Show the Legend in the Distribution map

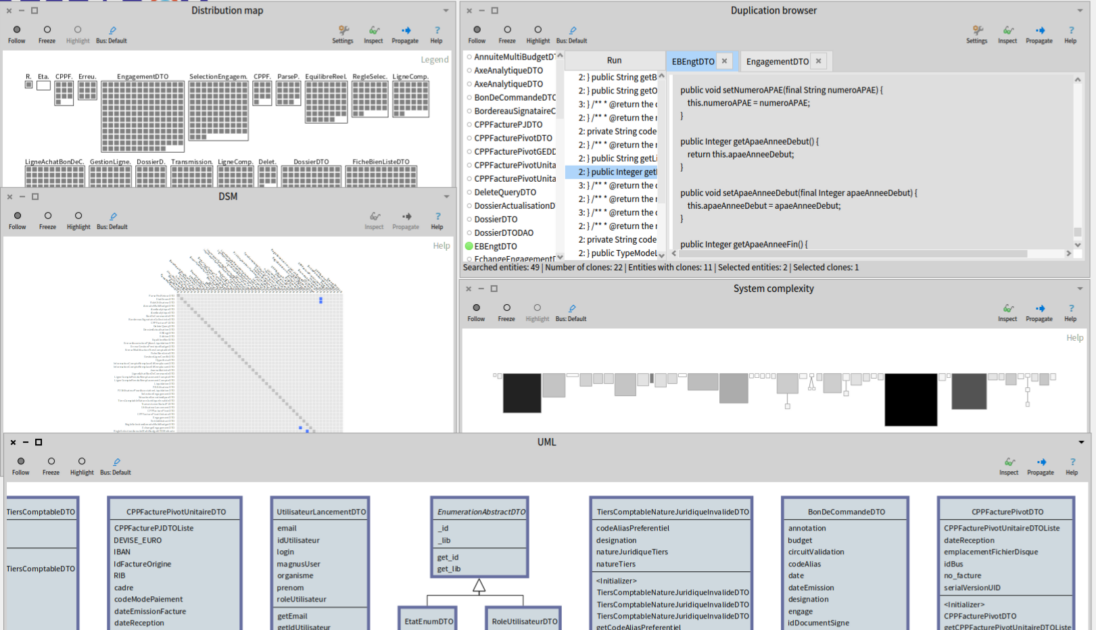[434, 59]
